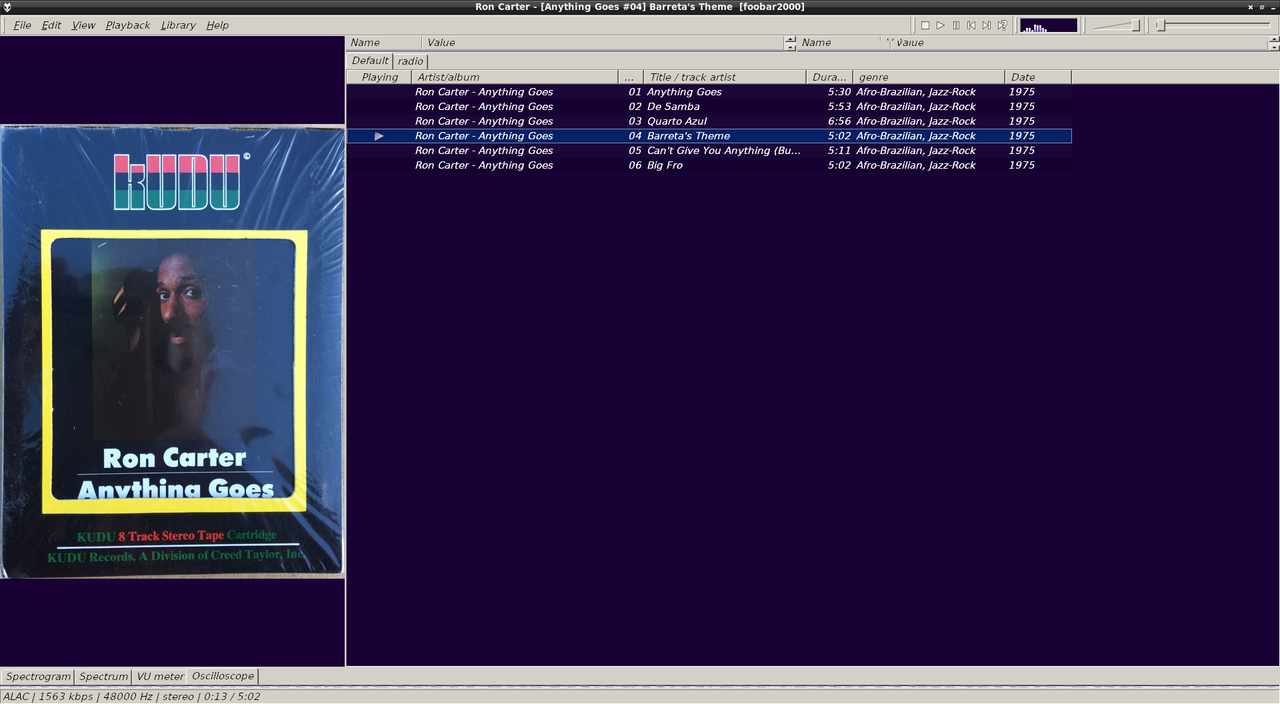Open the Help menu
The height and width of the screenshot is (704, 1280).
[217, 25]
